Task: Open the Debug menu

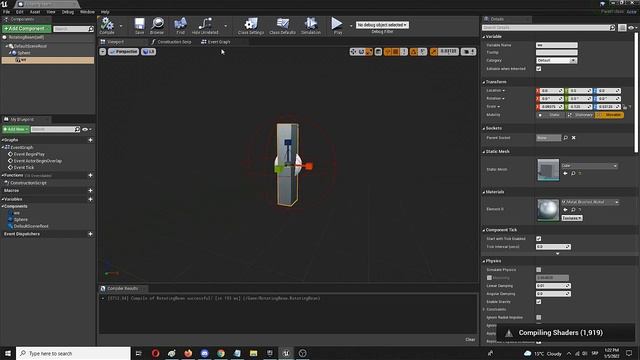Action: click(68, 12)
